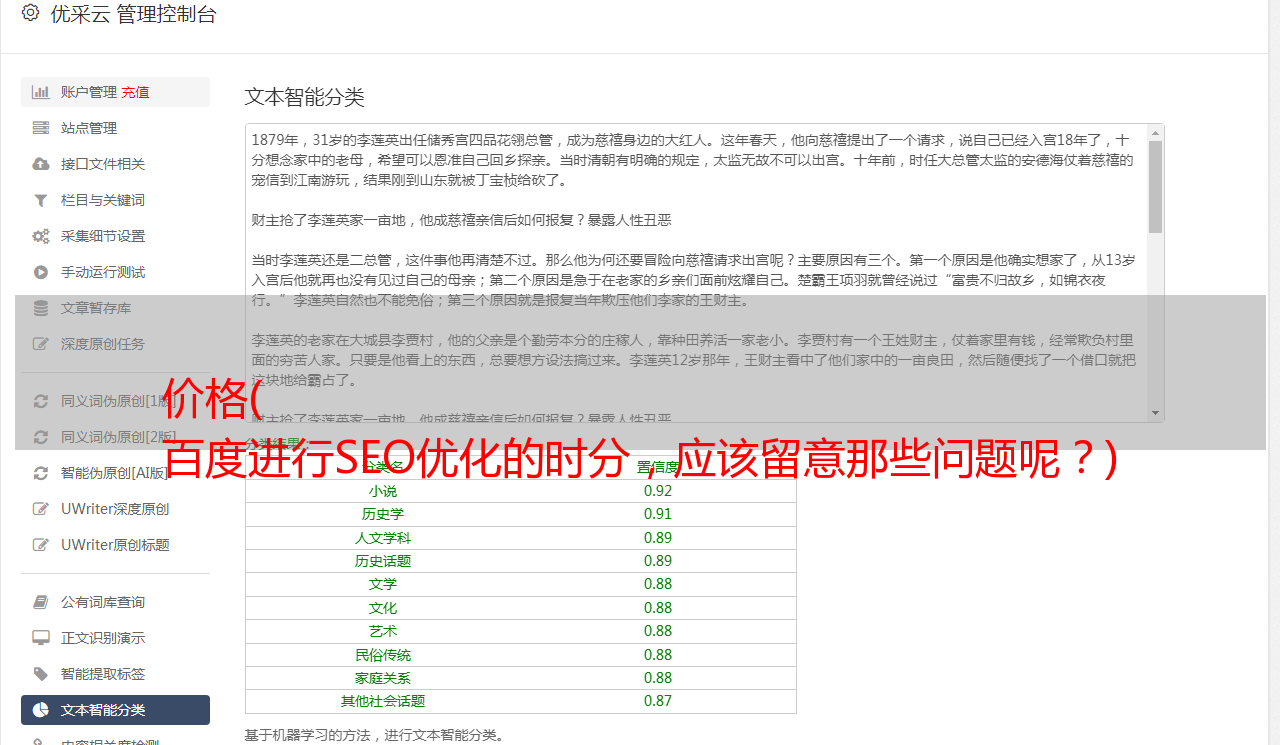Click the tag icon next to 智能提取标签
The width and height of the screenshot is (1280, 745).
click(40, 674)
